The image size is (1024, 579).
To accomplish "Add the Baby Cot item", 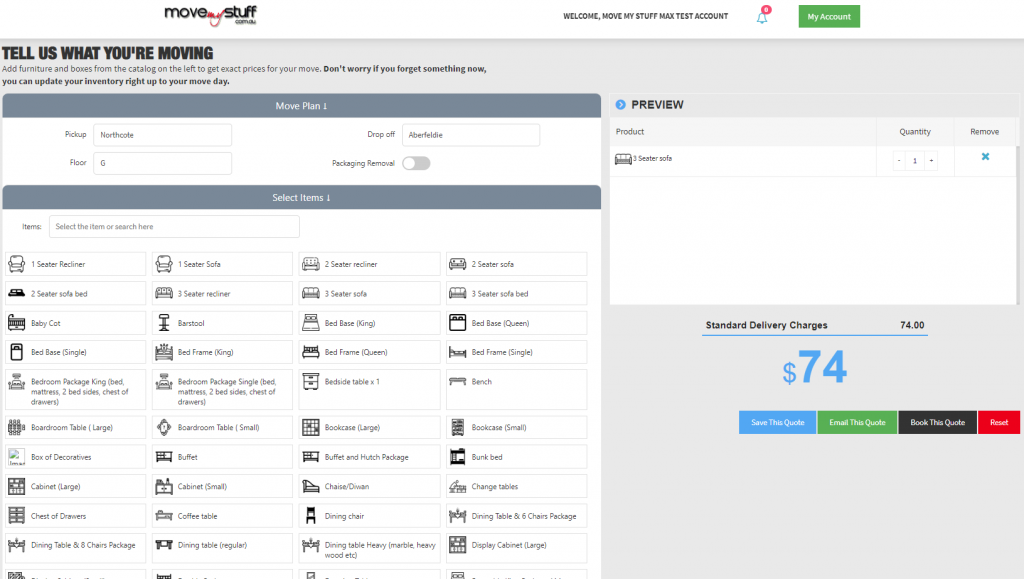I will point(76,323).
